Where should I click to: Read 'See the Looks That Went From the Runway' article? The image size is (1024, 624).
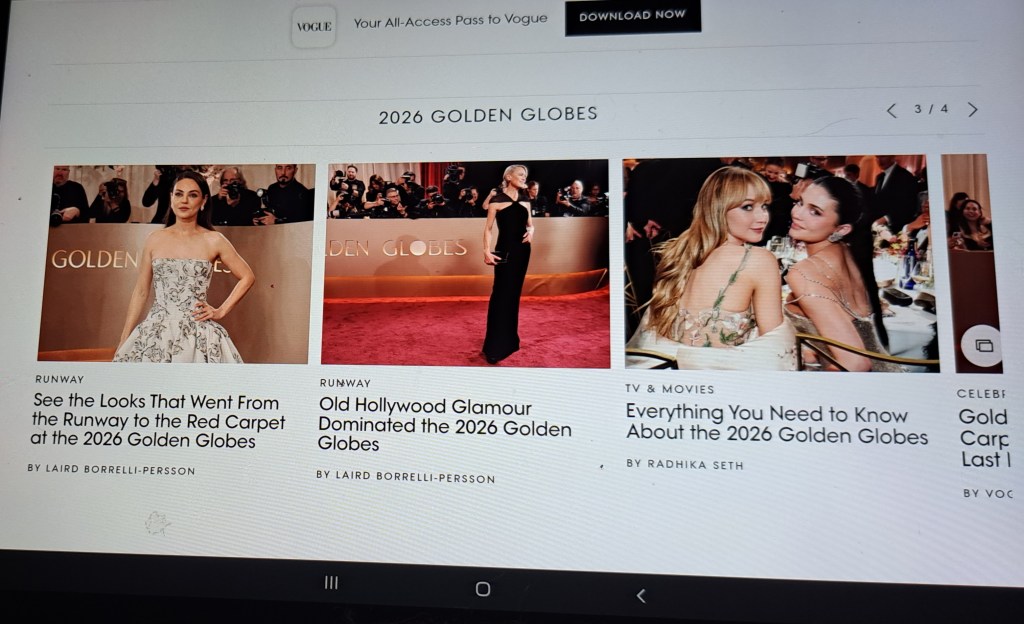[158, 421]
